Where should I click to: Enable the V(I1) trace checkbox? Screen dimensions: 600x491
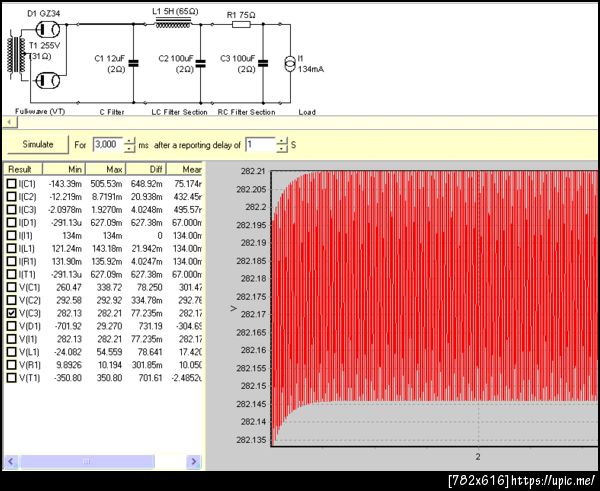pyautogui.click(x=12, y=339)
